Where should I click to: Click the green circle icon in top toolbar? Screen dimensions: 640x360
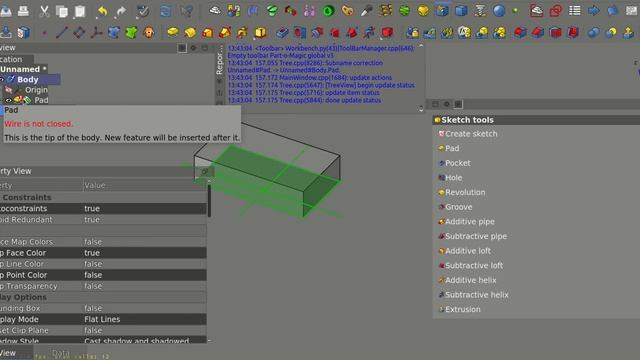pyautogui.click(x=328, y=11)
